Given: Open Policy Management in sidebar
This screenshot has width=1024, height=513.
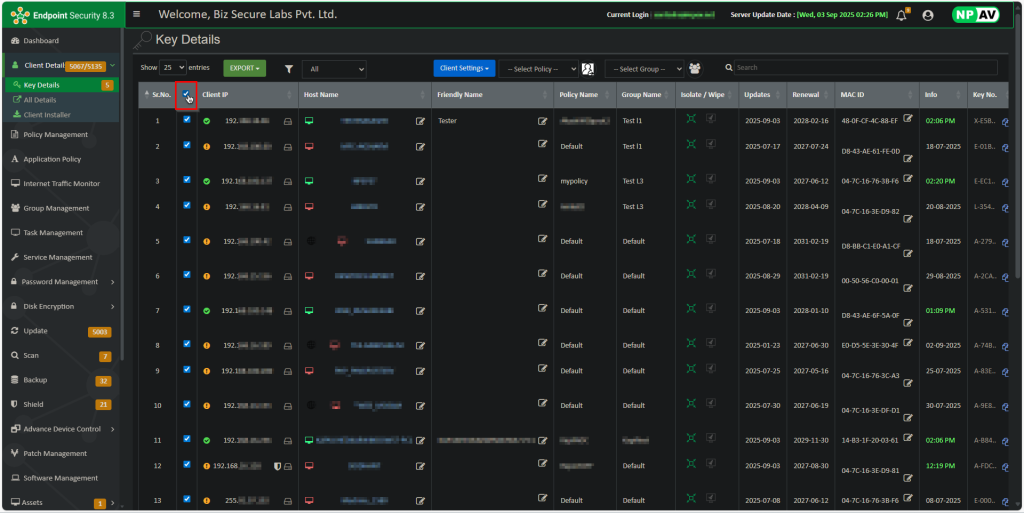Looking at the screenshot, I should pos(55,134).
